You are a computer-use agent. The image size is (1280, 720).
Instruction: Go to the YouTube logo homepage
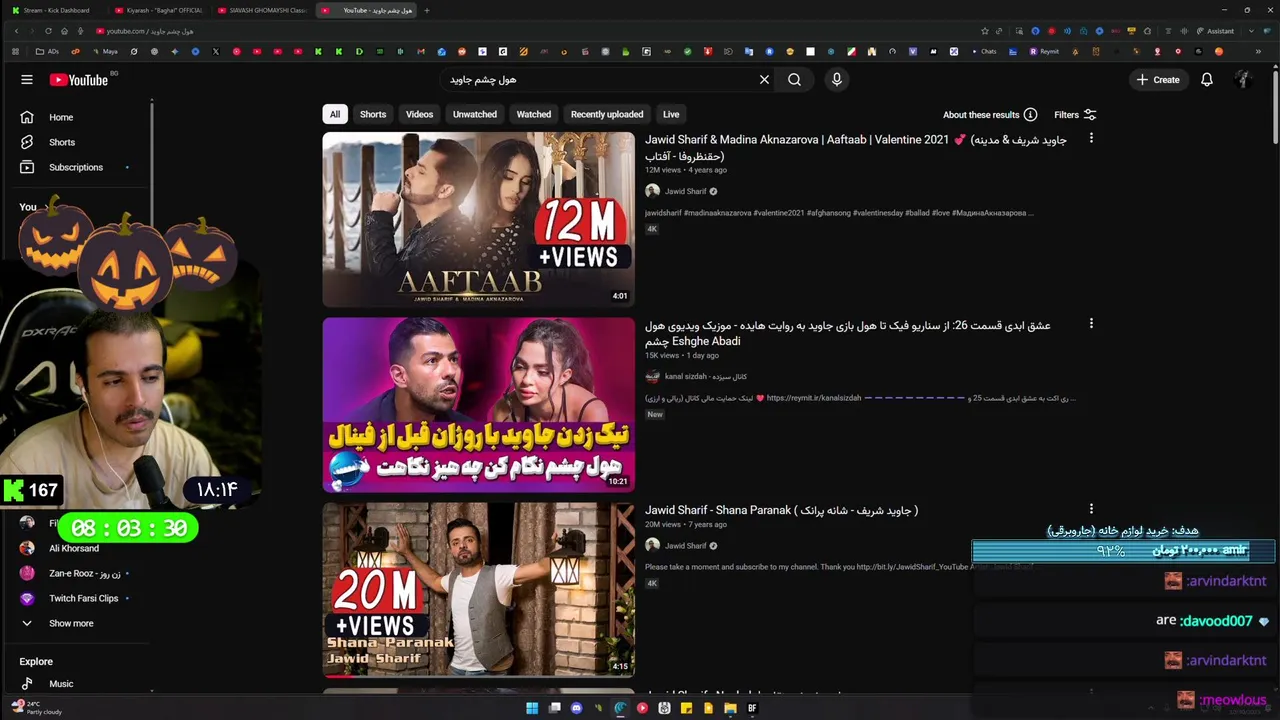[x=78, y=80]
